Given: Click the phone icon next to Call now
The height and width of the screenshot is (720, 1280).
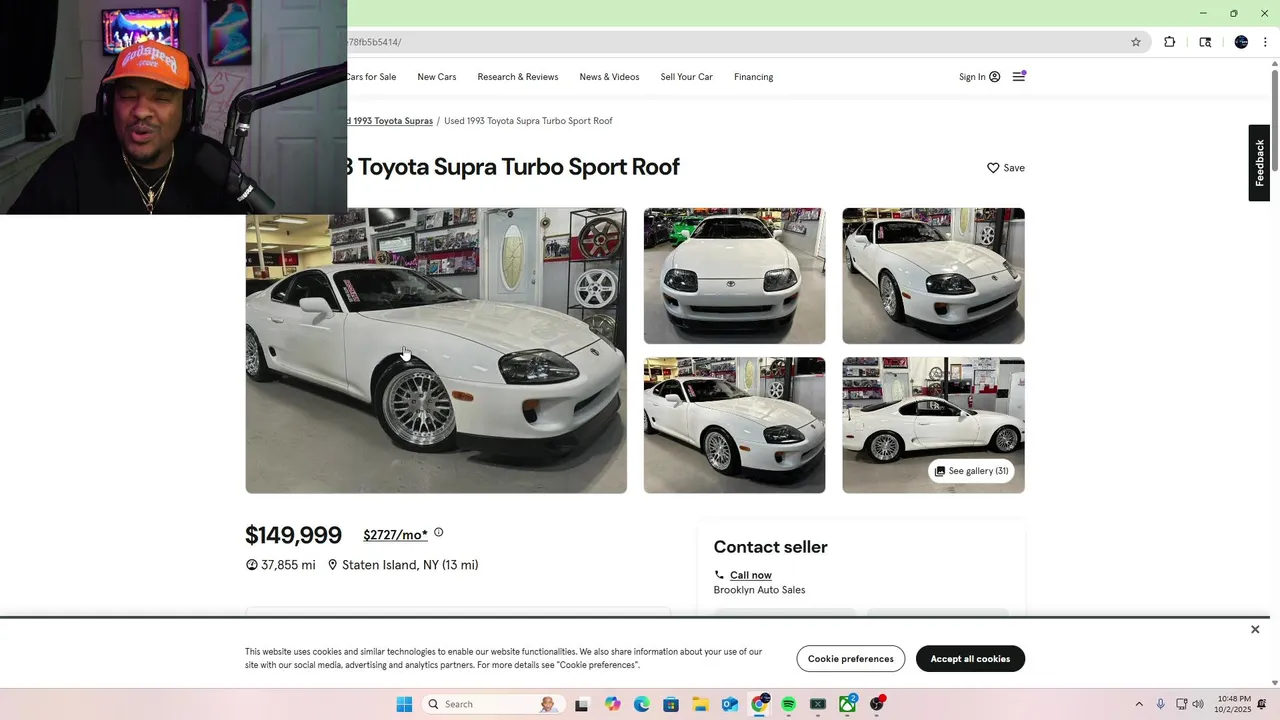Looking at the screenshot, I should (719, 575).
